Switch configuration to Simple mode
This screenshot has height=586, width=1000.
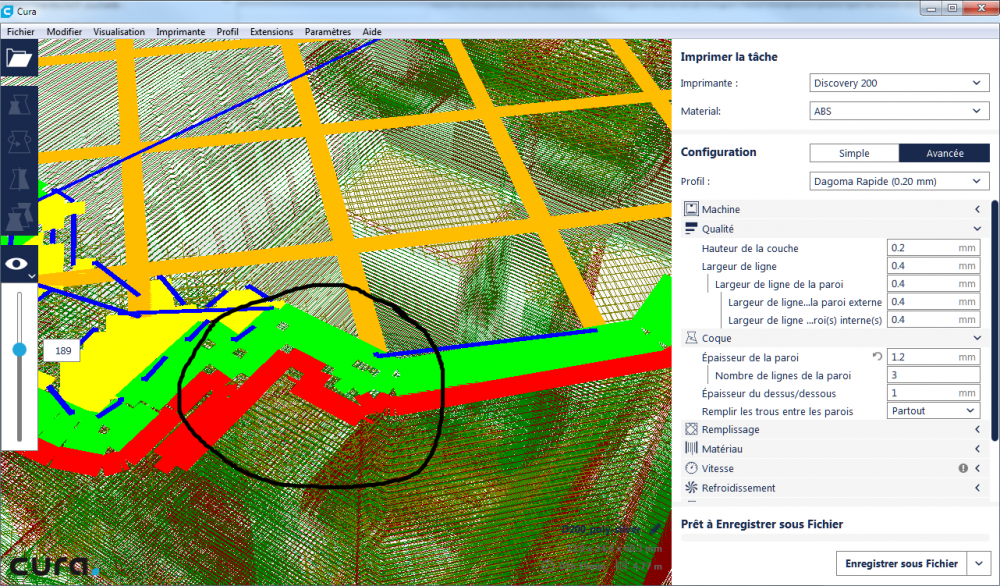(x=854, y=153)
